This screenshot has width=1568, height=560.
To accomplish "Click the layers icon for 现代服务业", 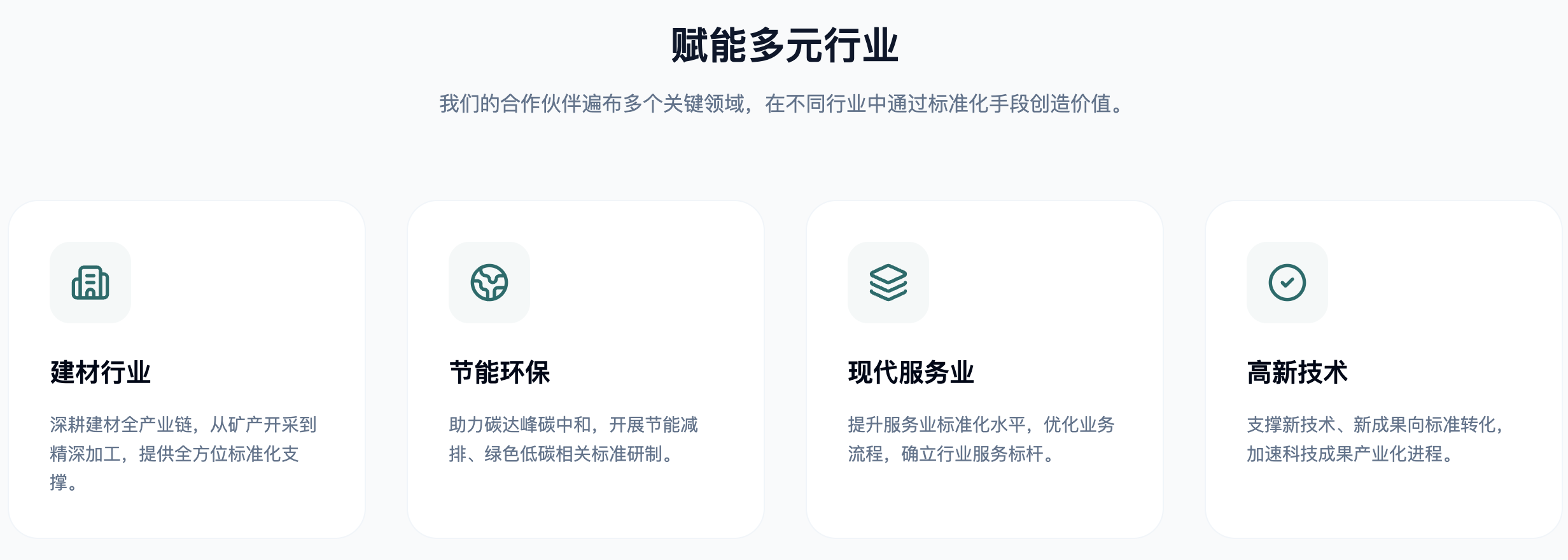I will 888,283.
